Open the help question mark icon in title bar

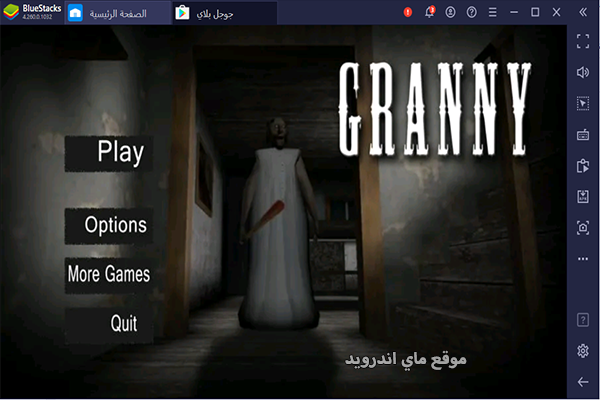tap(471, 12)
